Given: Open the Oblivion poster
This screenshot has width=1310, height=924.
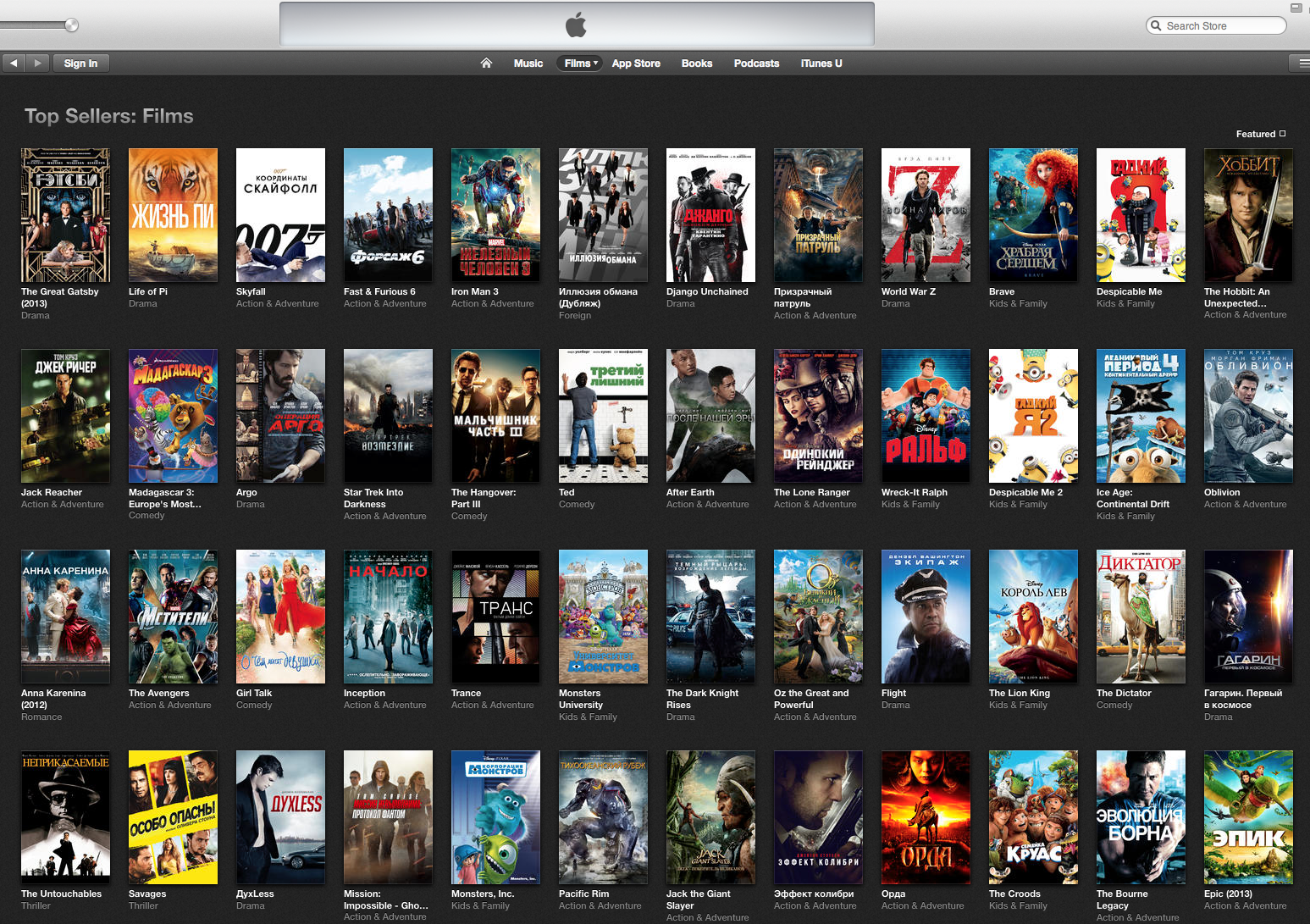Looking at the screenshot, I should pyautogui.click(x=1248, y=416).
